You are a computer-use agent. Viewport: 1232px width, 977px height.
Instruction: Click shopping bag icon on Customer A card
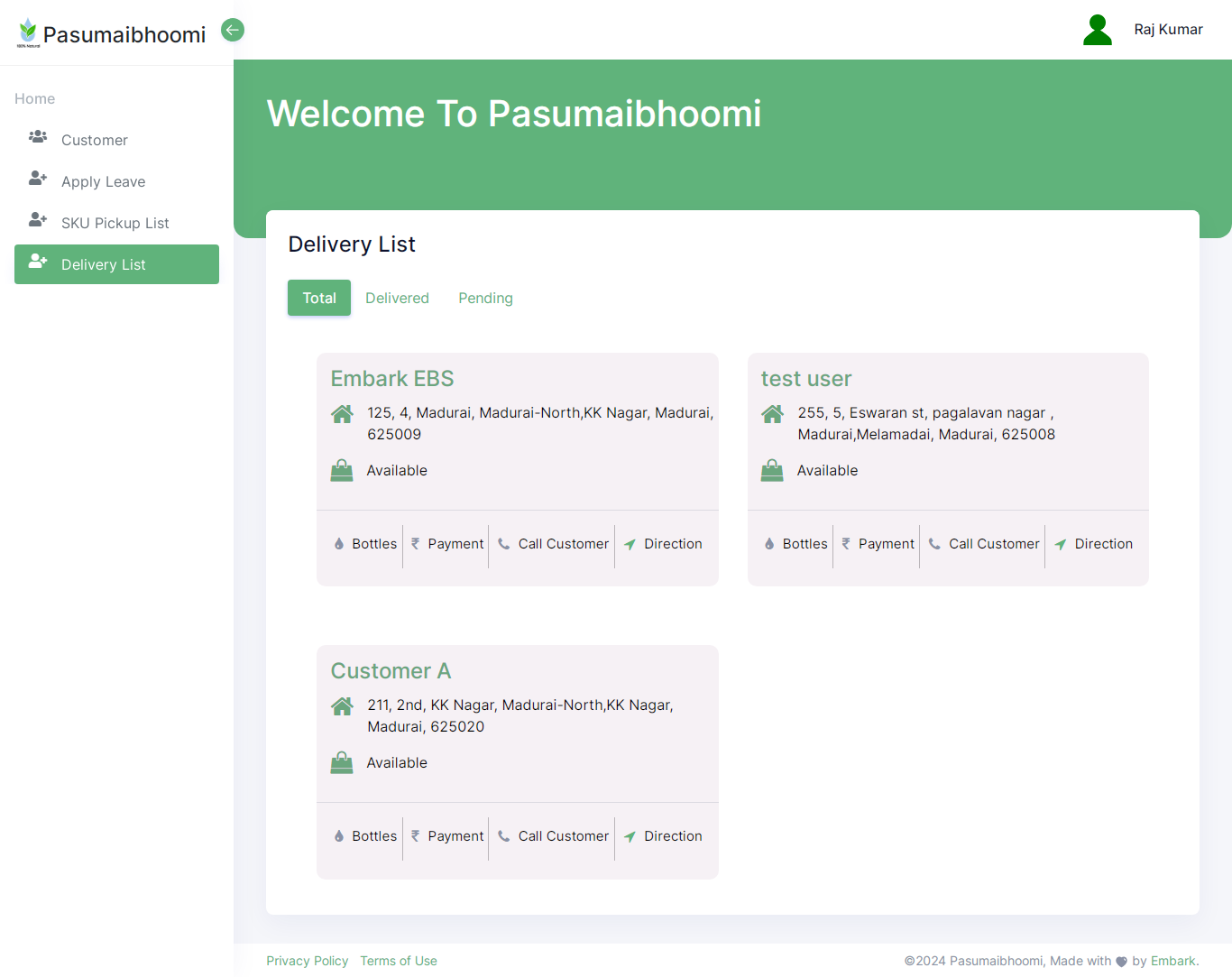[342, 763]
